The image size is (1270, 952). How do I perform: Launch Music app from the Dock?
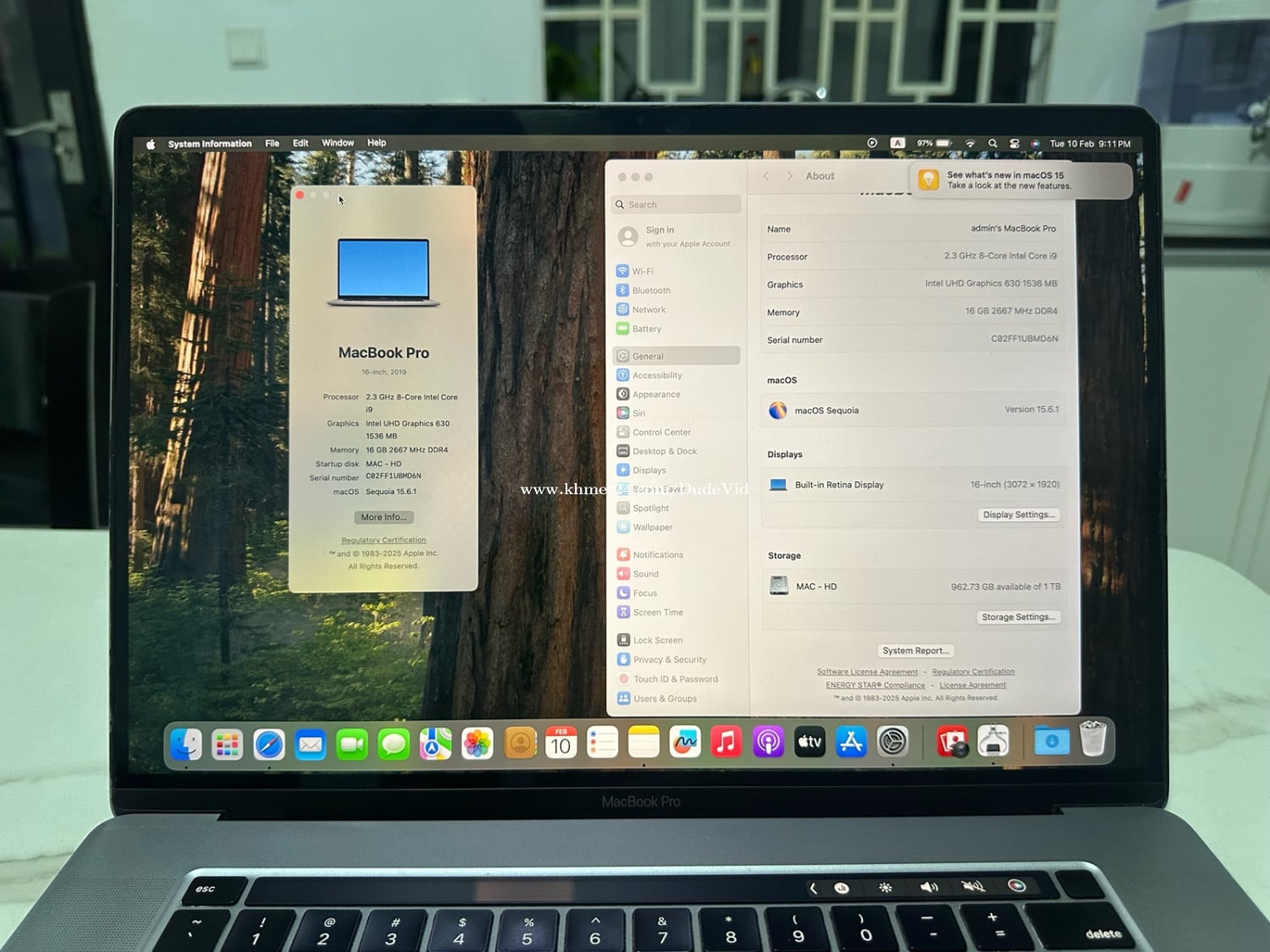[x=726, y=743]
